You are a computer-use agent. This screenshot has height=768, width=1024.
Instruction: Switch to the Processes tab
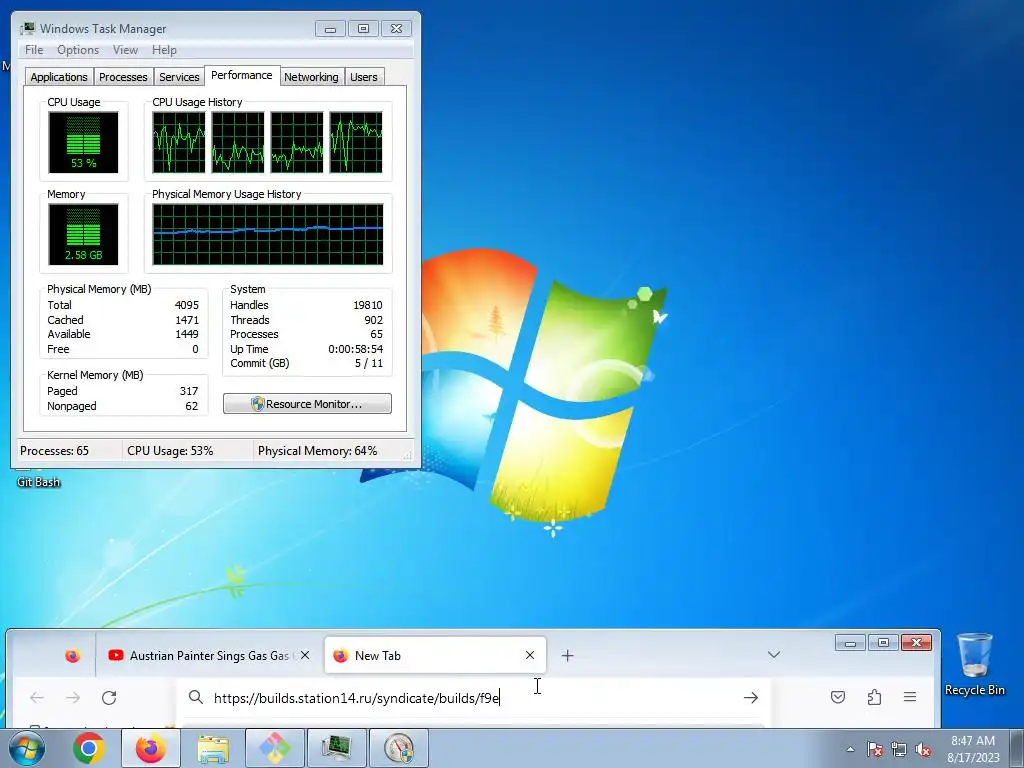(123, 77)
